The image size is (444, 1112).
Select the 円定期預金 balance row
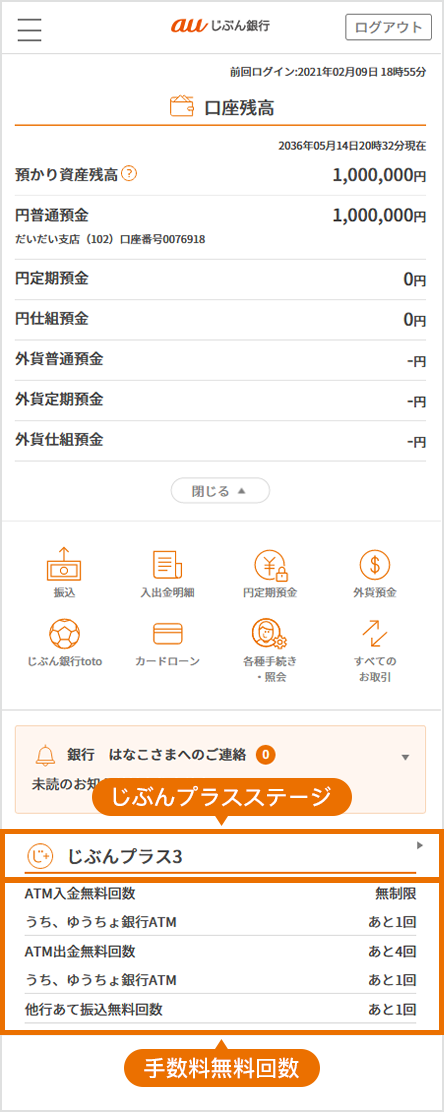click(x=220, y=279)
